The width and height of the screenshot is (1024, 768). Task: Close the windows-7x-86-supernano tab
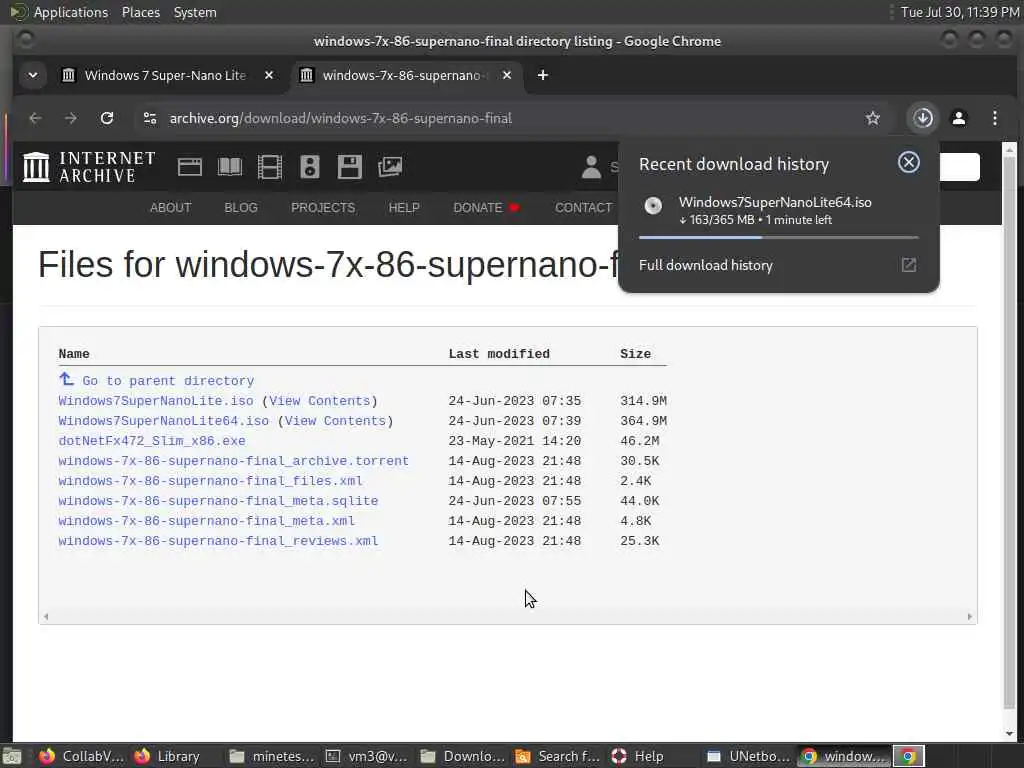(507, 75)
